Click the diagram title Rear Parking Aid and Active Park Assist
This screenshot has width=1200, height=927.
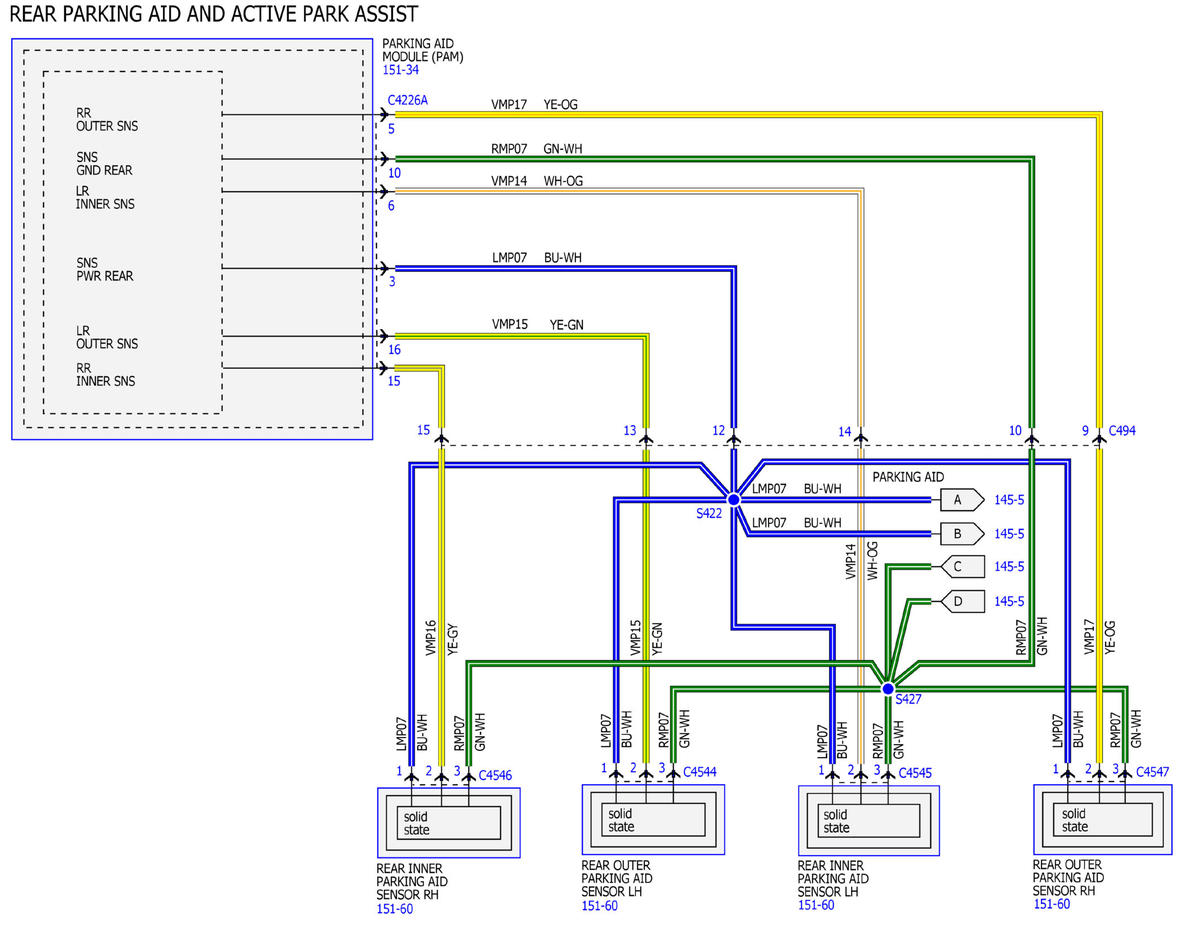(x=213, y=14)
